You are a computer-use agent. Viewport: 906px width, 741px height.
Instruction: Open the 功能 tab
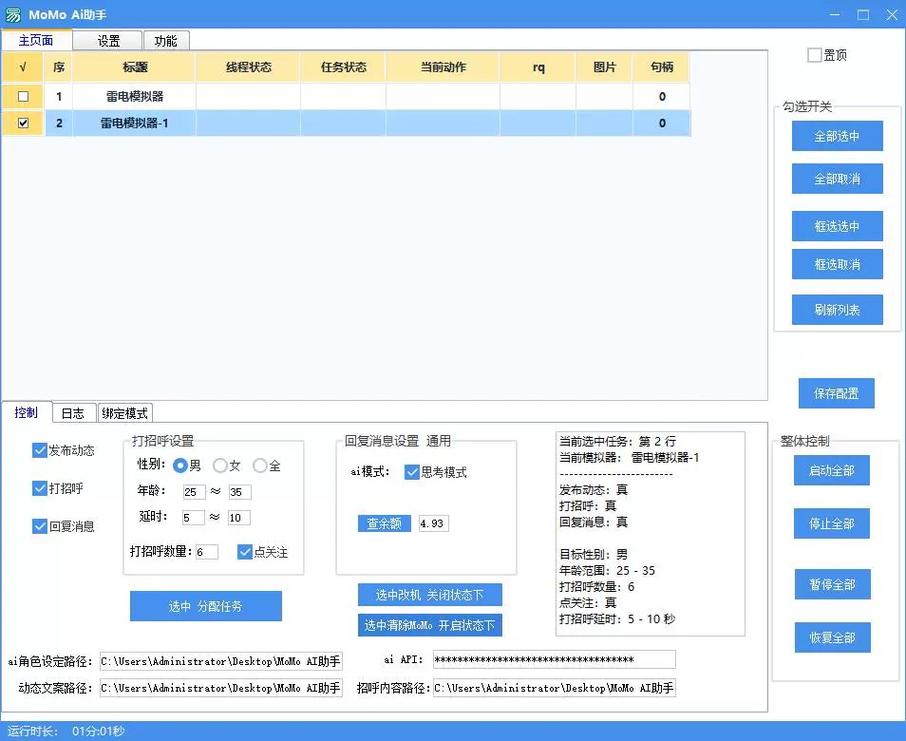click(x=166, y=40)
